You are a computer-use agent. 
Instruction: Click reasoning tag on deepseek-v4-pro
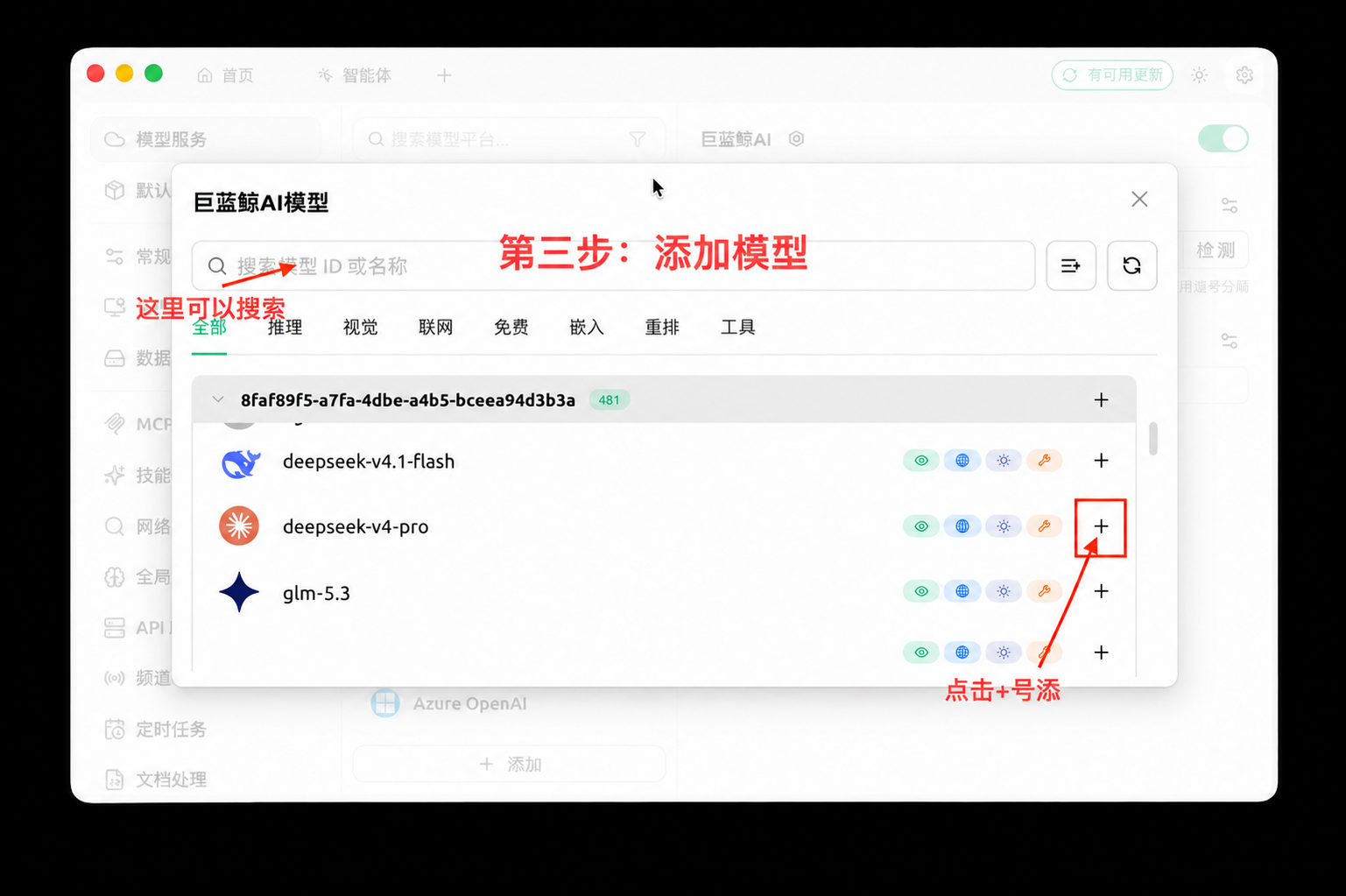(x=1004, y=526)
